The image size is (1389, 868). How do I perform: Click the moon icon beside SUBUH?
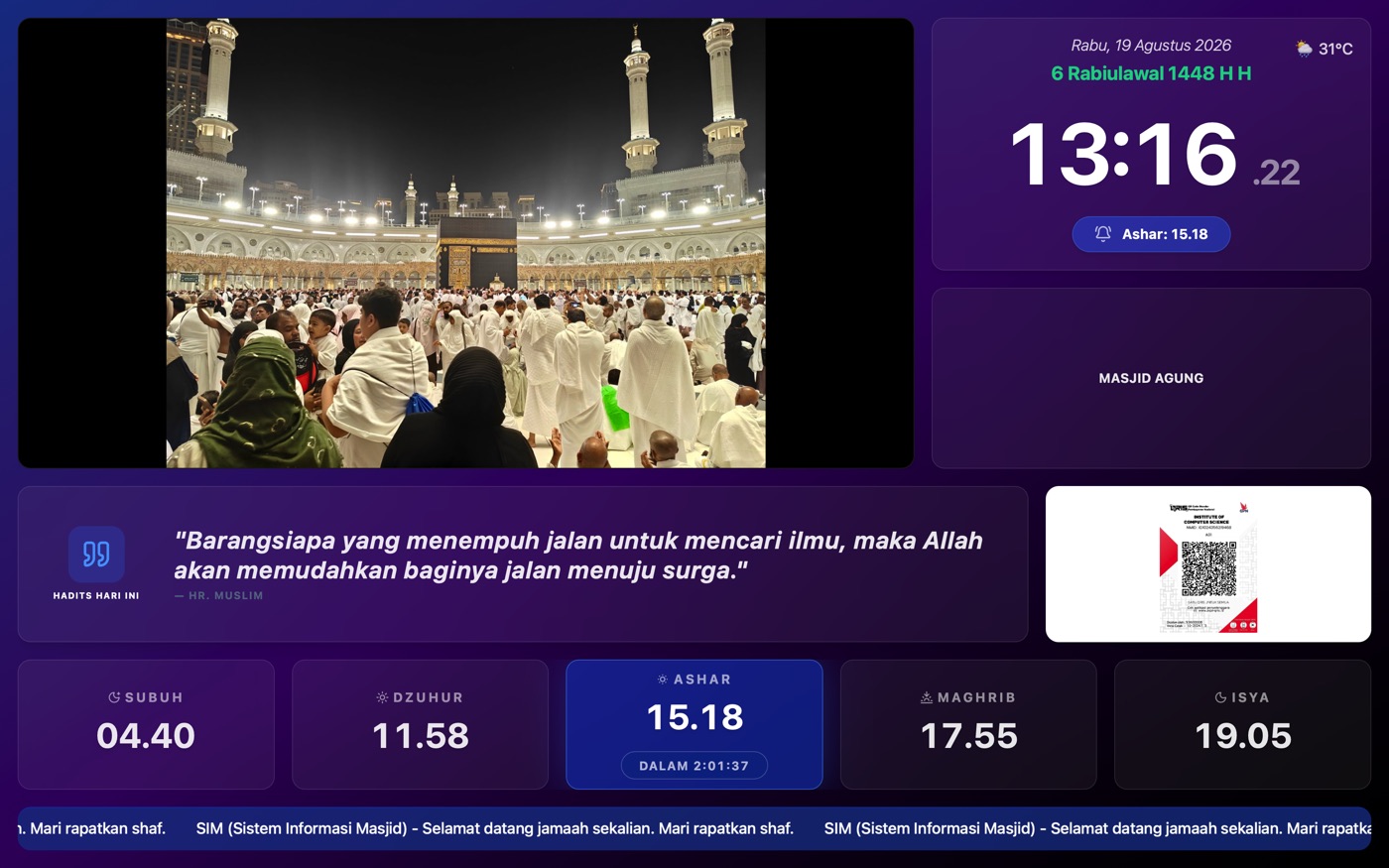pos(114,697)
